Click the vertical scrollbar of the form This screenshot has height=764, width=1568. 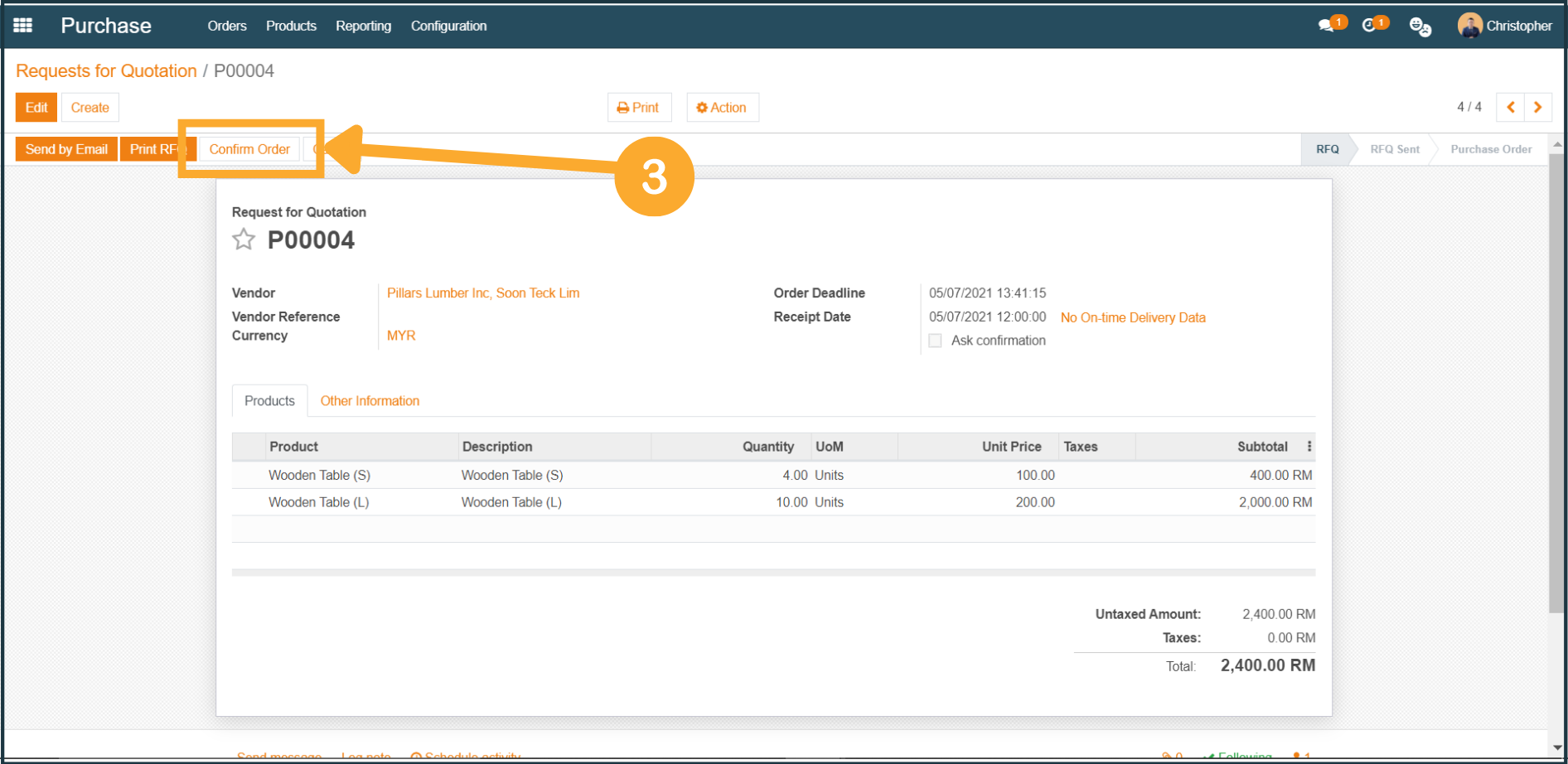click(x=1556, y=381)
